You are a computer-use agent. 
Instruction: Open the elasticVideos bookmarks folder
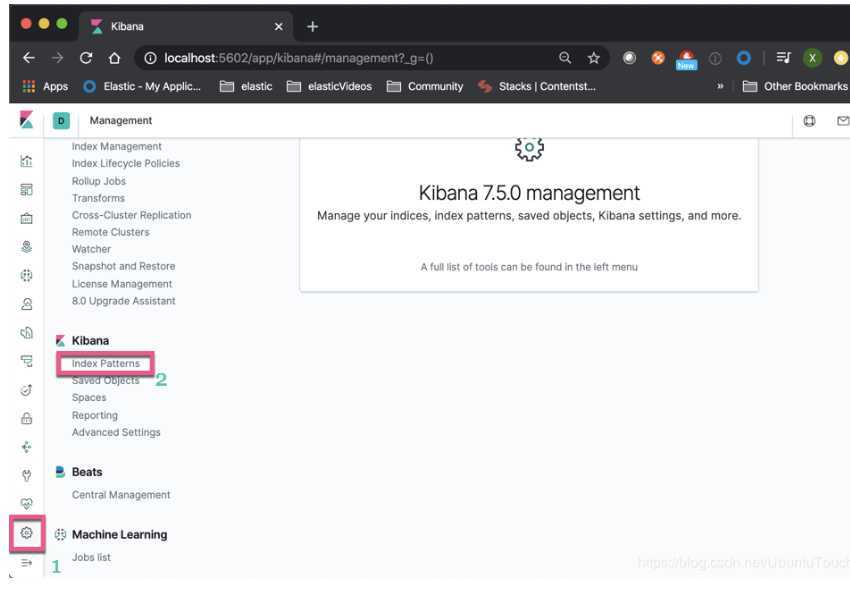click(330, 86)
